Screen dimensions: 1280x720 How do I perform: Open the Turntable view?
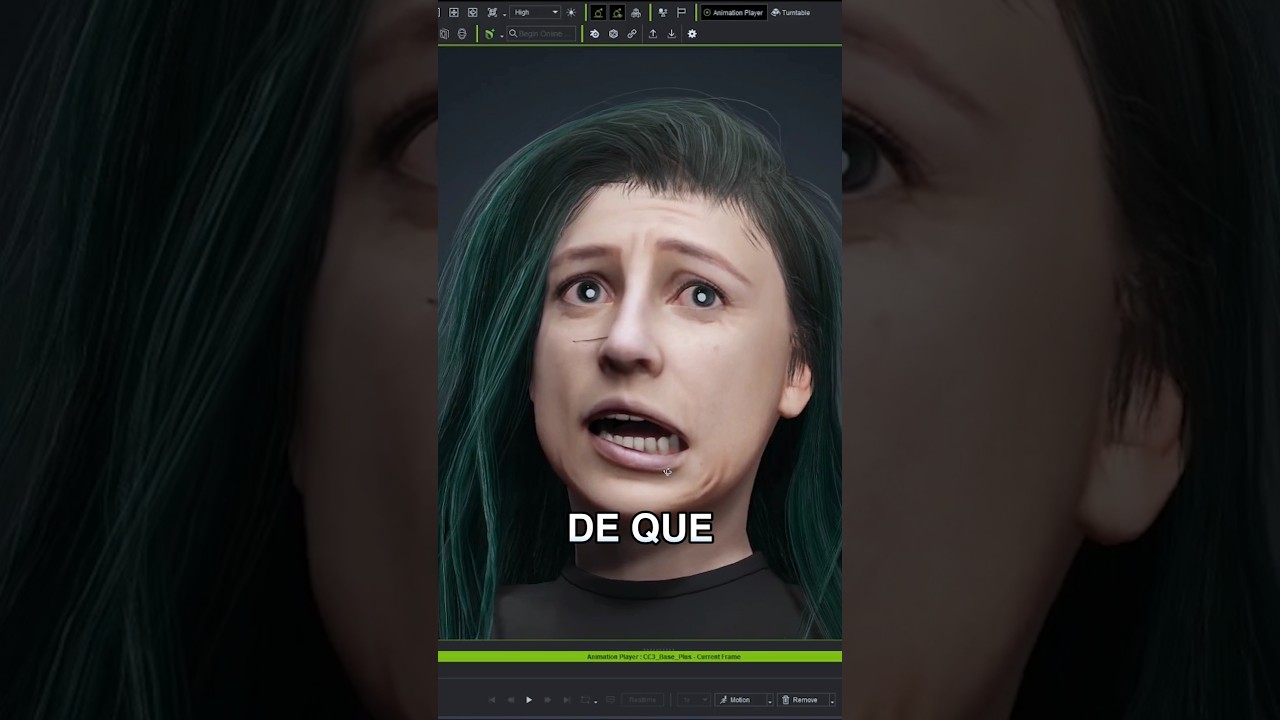791,12
